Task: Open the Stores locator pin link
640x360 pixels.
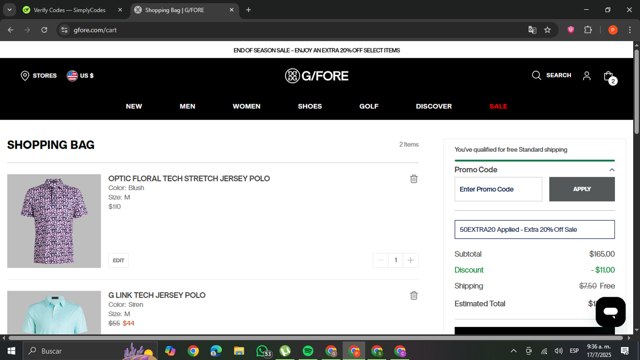Action: (39, 76)
